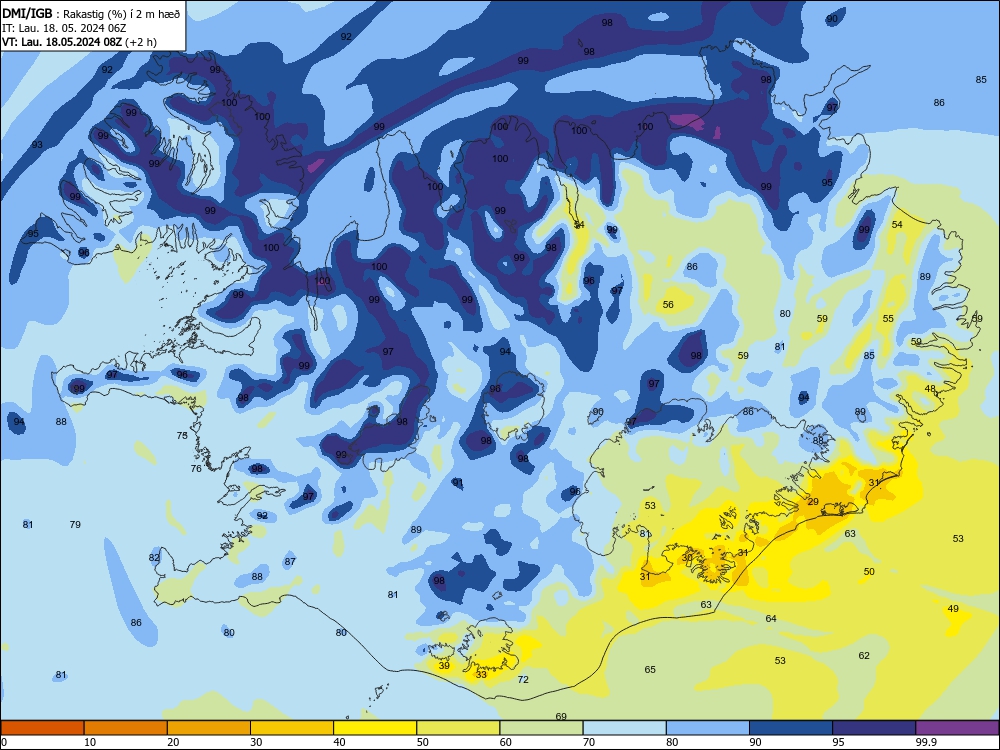Click the legend tick label 40
This screenshot has height=750, width=1000.
(x=339, y=742)
